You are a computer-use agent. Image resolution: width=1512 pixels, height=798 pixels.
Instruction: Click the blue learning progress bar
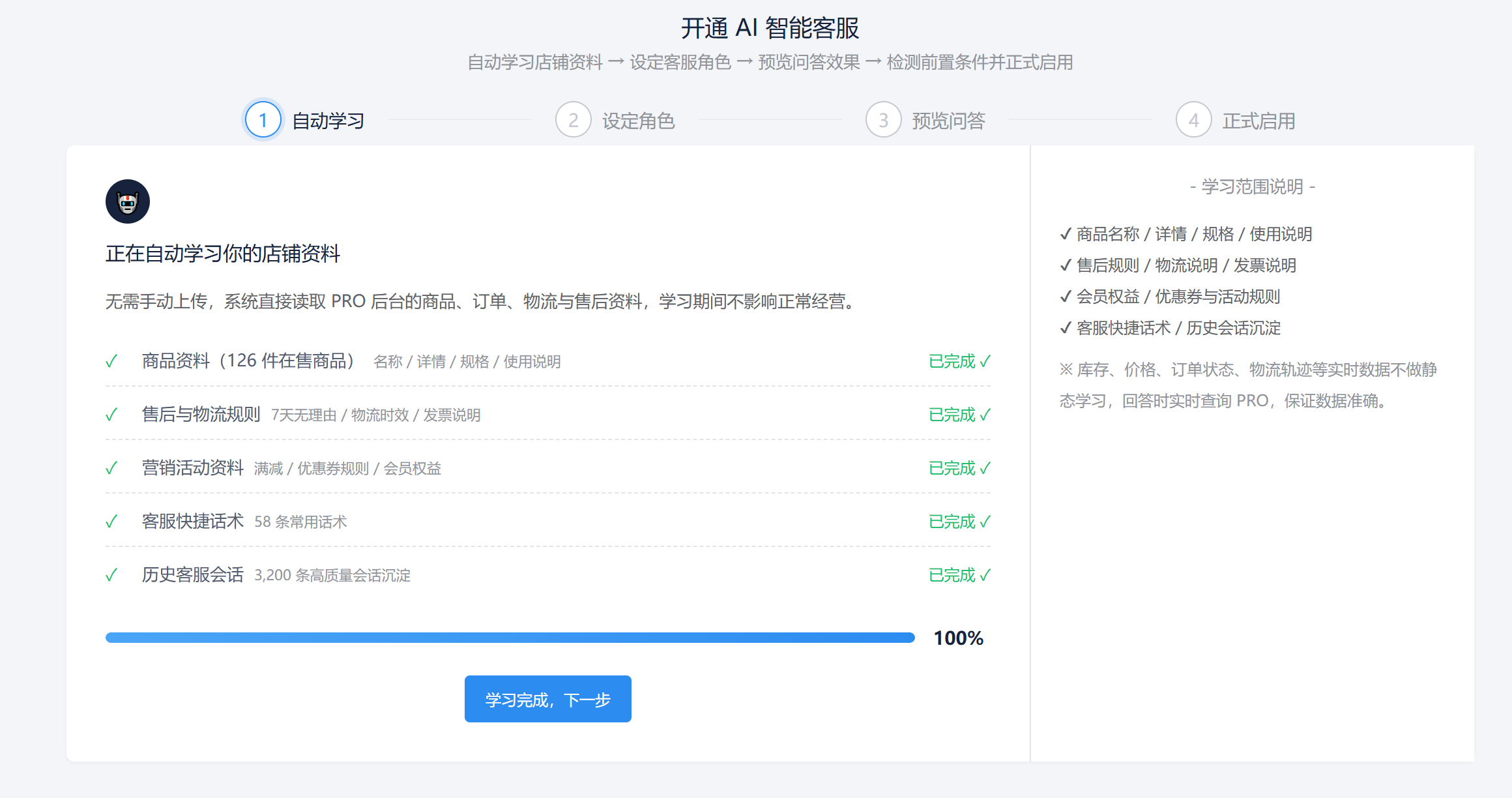[x=510, y=638]
